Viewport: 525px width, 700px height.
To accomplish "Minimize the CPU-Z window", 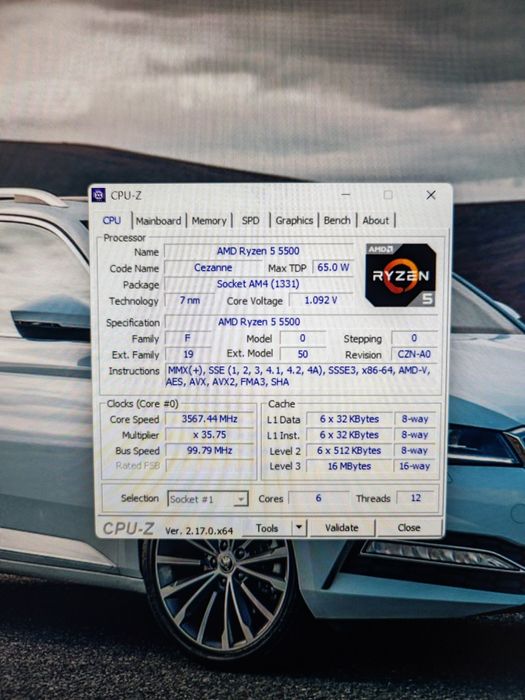I will click(x=346, y=195).
